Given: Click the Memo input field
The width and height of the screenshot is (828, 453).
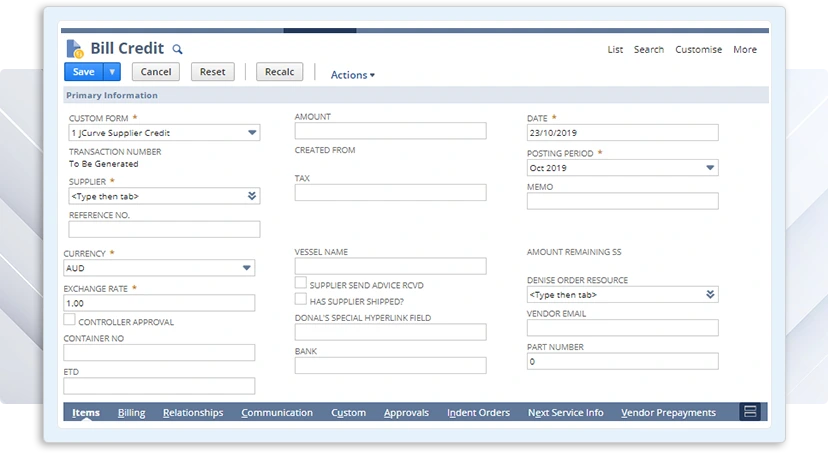Looking at the screenshot, I should pos(623,201).
